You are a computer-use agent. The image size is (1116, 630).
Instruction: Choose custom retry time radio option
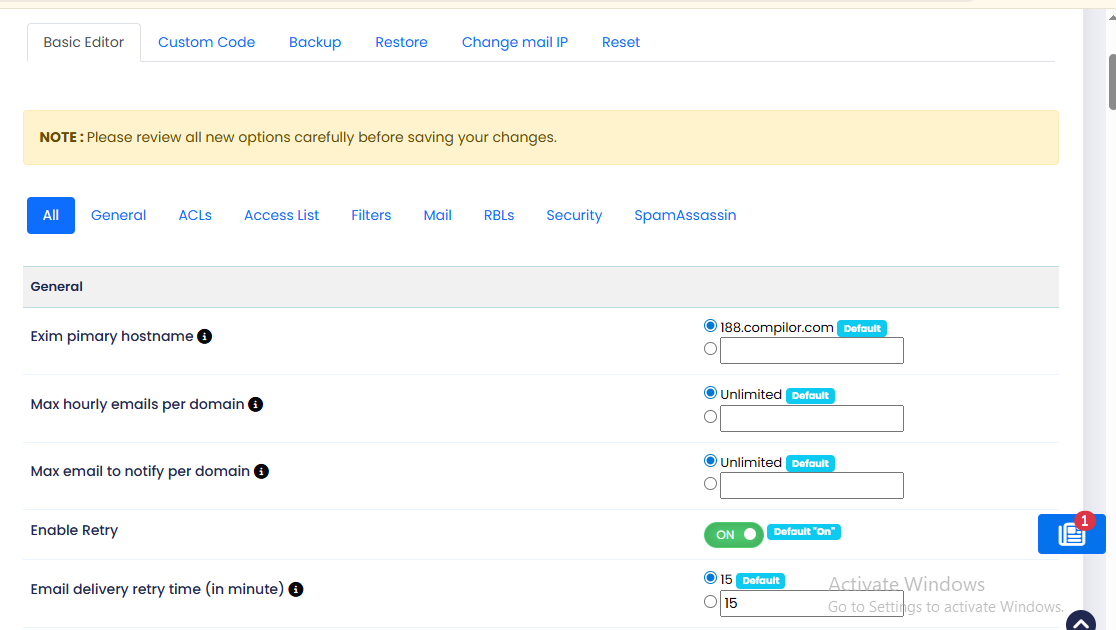711,602
